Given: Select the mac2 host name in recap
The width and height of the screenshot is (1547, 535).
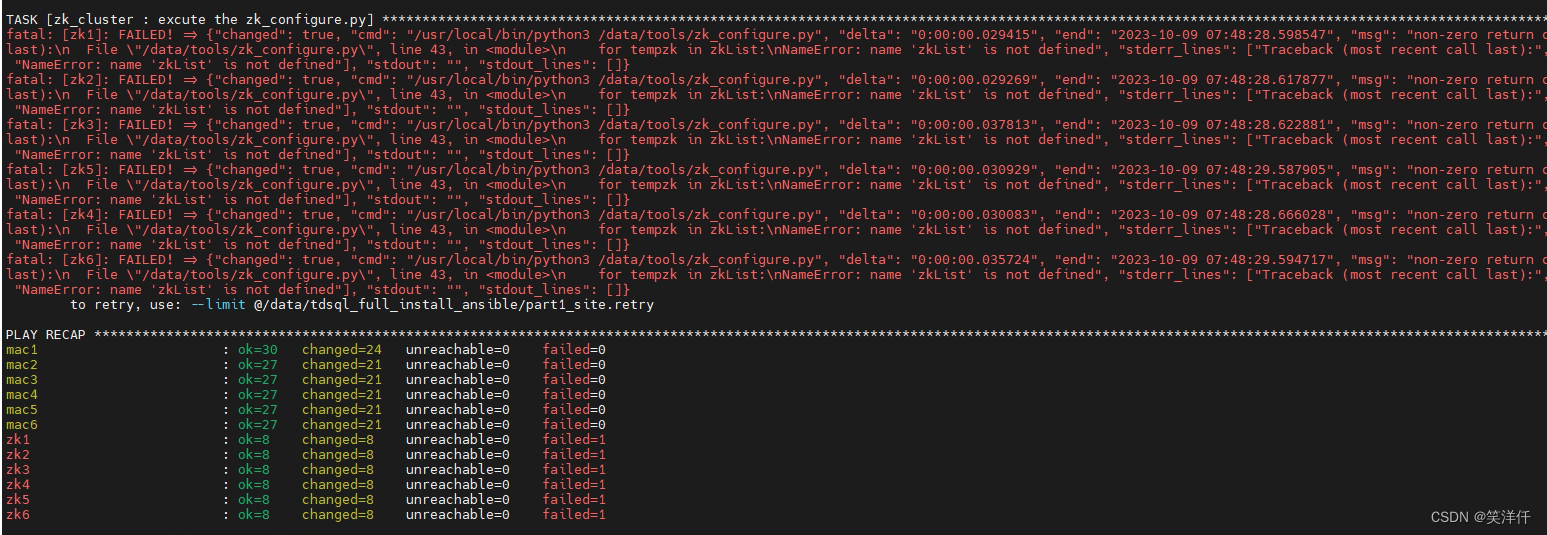Looking at the screenshot, I should click(x=21, y=364).
